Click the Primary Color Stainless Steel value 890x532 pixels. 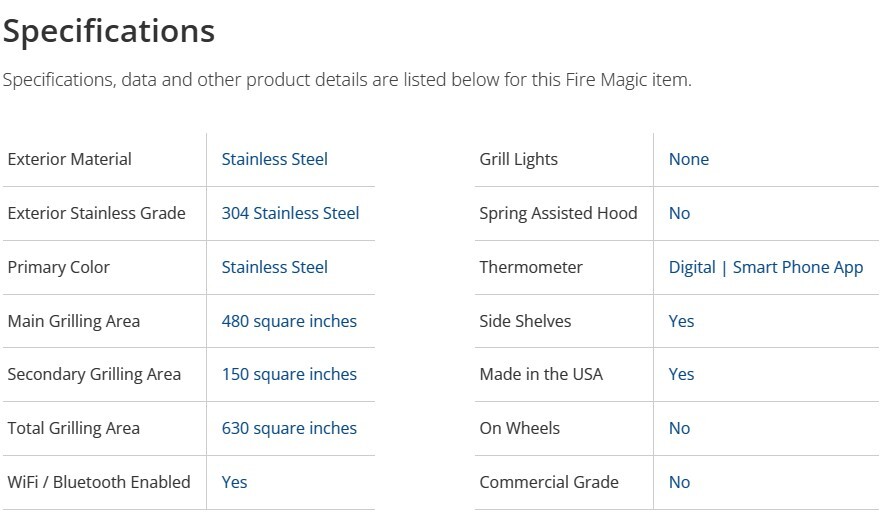coord(274,267)
